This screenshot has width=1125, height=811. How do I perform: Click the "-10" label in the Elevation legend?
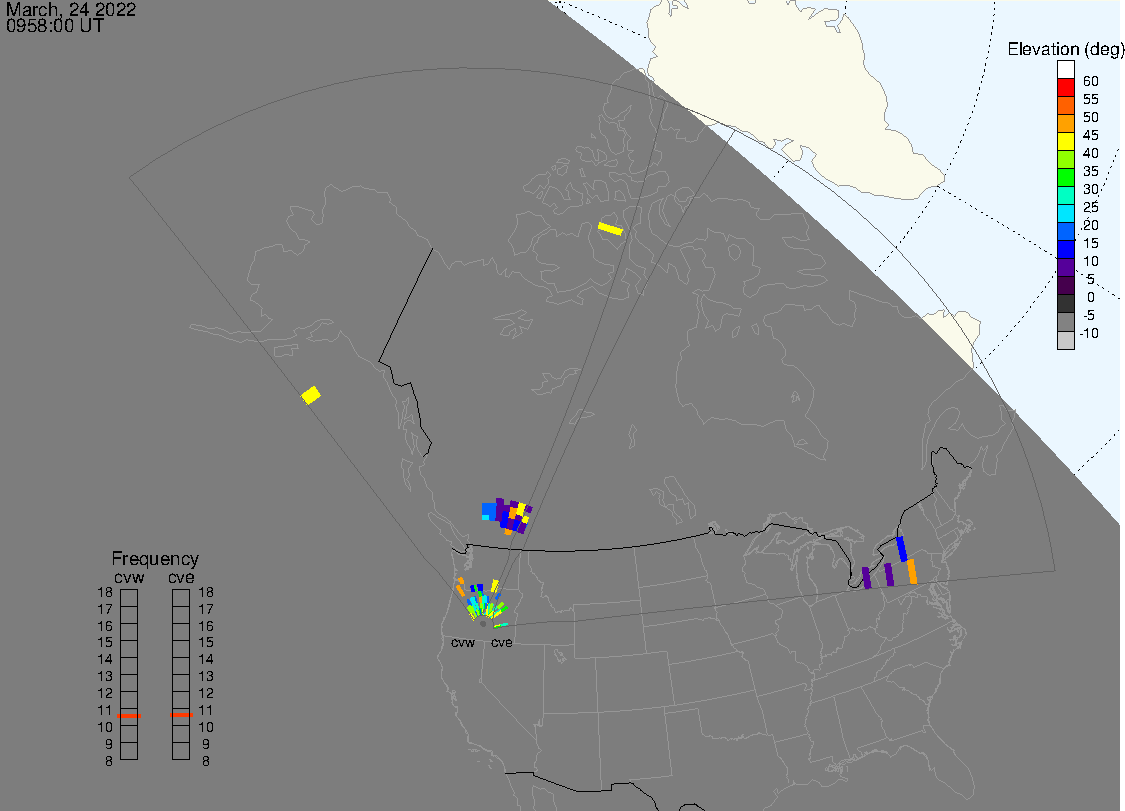click(x=1089, y=333)
